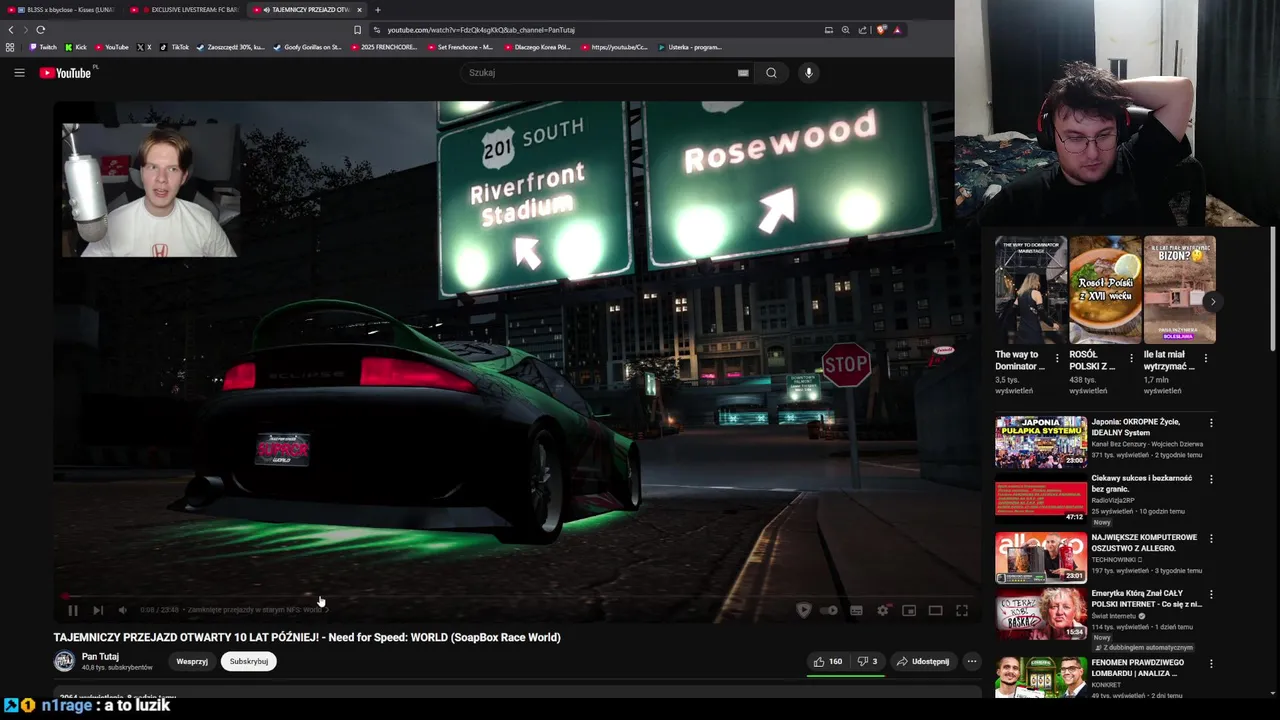This screenshot has height=720, width=1280.
Task: Open more actions menu beside Udostępnij
Action: (971, 661)
